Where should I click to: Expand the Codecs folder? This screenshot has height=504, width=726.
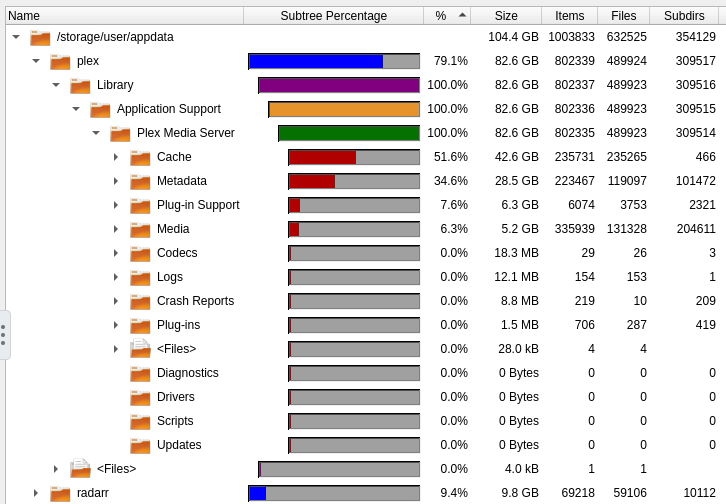[x=116, y=253]
